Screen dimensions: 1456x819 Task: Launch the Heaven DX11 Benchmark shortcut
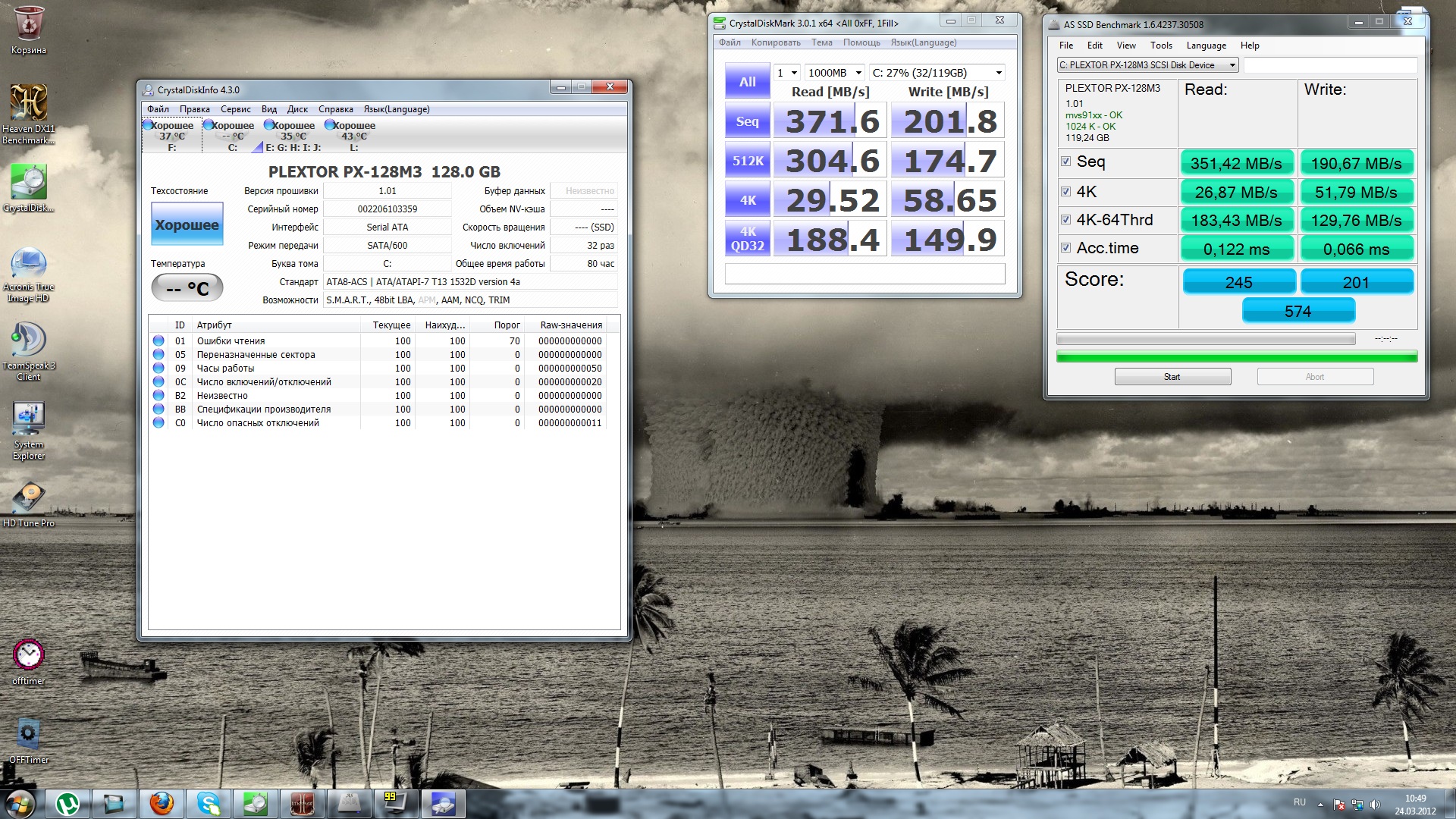[29, 104]
